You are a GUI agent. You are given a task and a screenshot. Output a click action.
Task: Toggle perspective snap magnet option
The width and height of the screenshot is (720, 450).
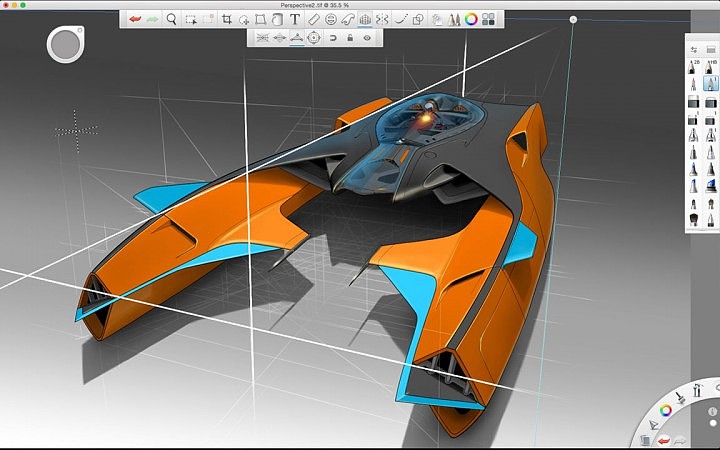pos(332,37)
